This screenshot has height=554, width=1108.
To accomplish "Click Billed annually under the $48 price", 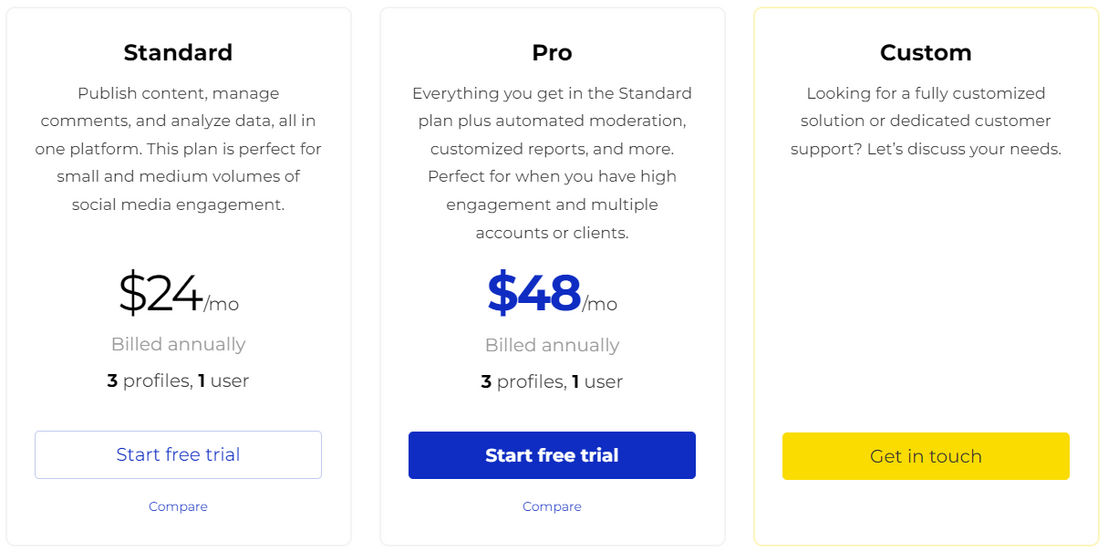I will (552, 346).
